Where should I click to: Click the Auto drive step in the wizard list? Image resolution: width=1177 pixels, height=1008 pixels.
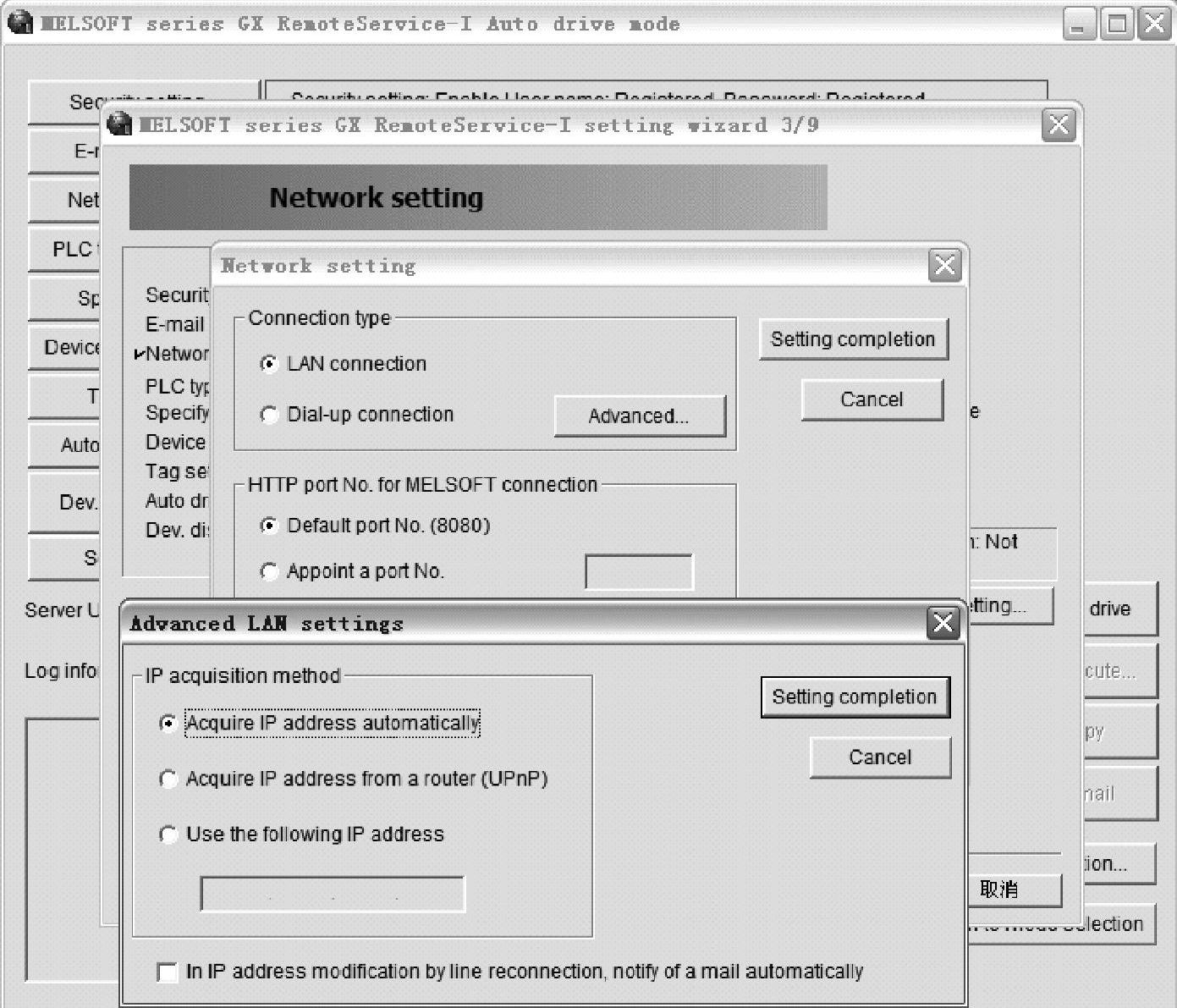(x=177, y=500)
